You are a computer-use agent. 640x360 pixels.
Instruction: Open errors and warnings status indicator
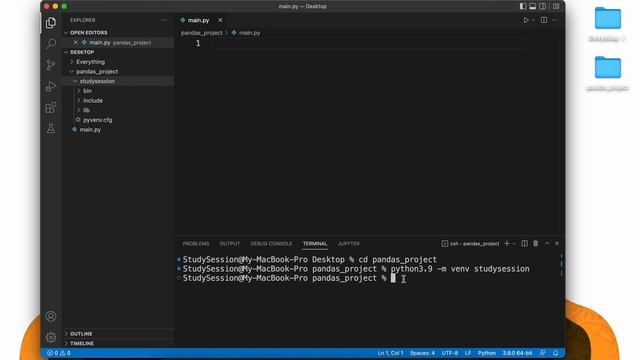point(58,353)
